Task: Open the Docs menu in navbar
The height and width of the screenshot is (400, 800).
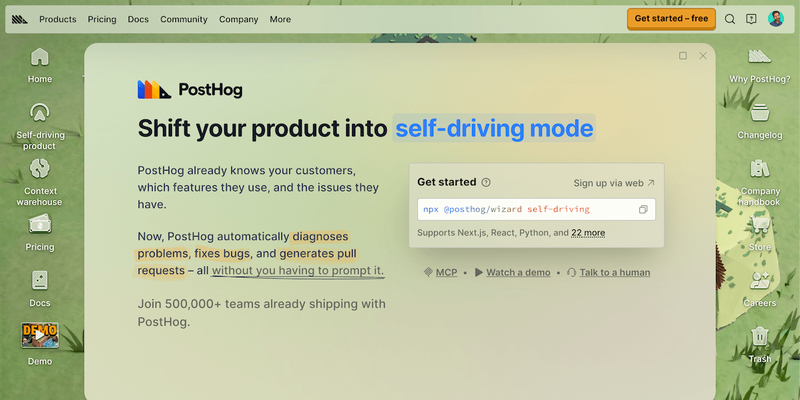Action: point(138,19)
